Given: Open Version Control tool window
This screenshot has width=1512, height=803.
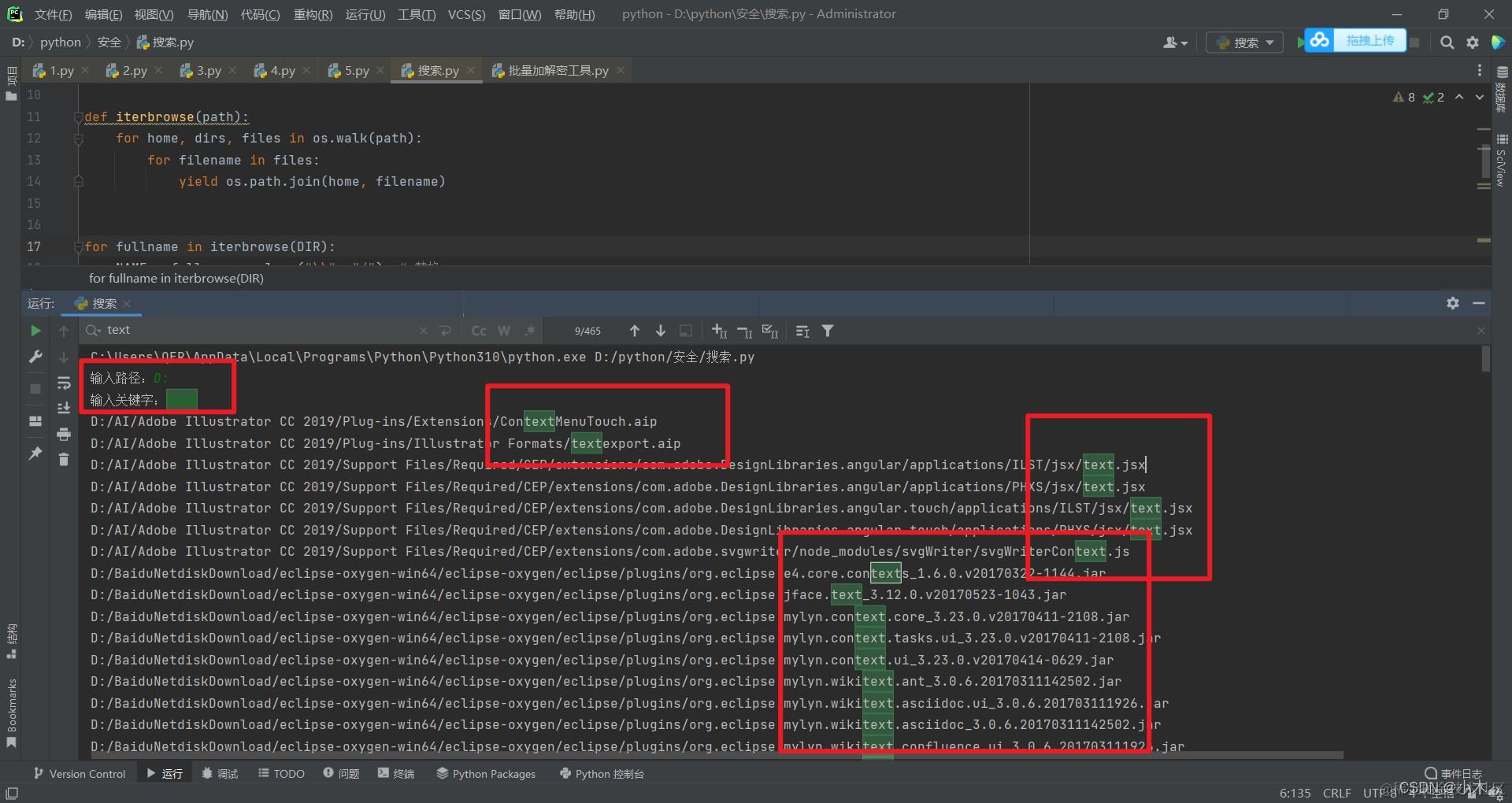Looking at the screenshot, I should tap(80, 774).
